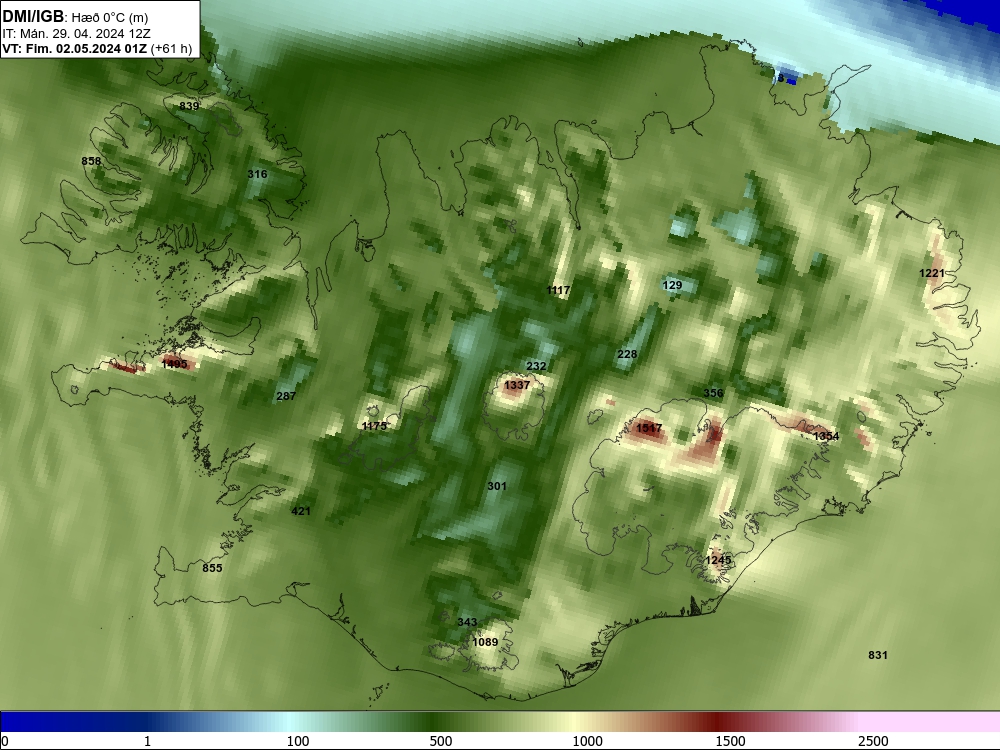Click the 228 value label

627,355
